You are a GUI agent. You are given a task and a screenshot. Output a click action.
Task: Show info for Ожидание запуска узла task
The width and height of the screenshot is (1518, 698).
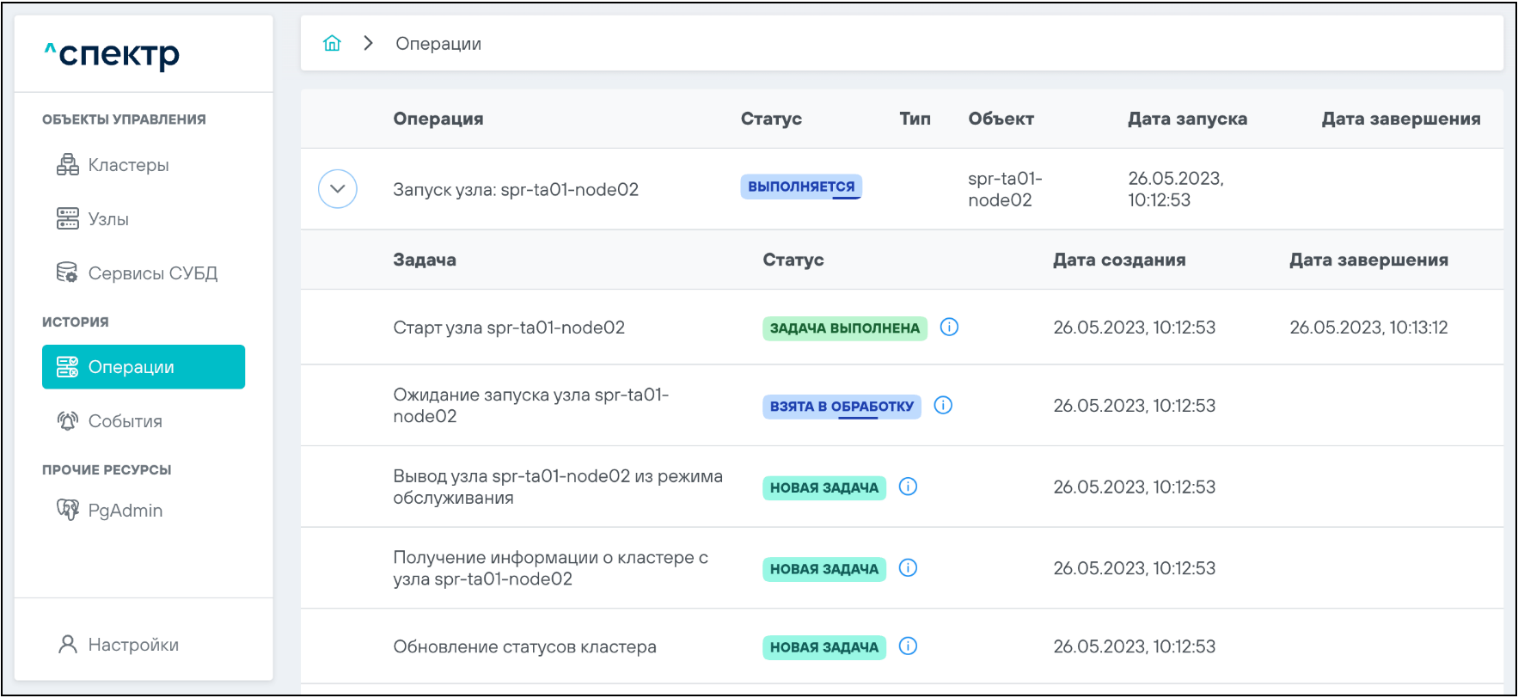(x=943, y=406)
